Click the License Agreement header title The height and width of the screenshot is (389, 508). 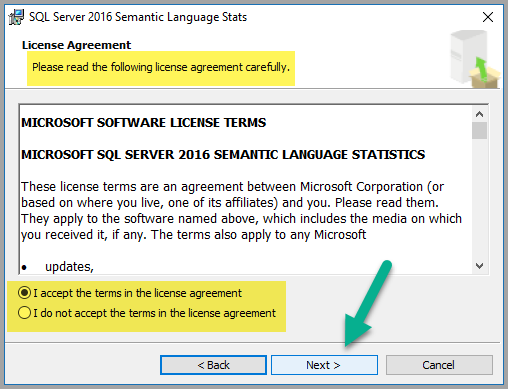pyautogui.click(x=76, y=45)
